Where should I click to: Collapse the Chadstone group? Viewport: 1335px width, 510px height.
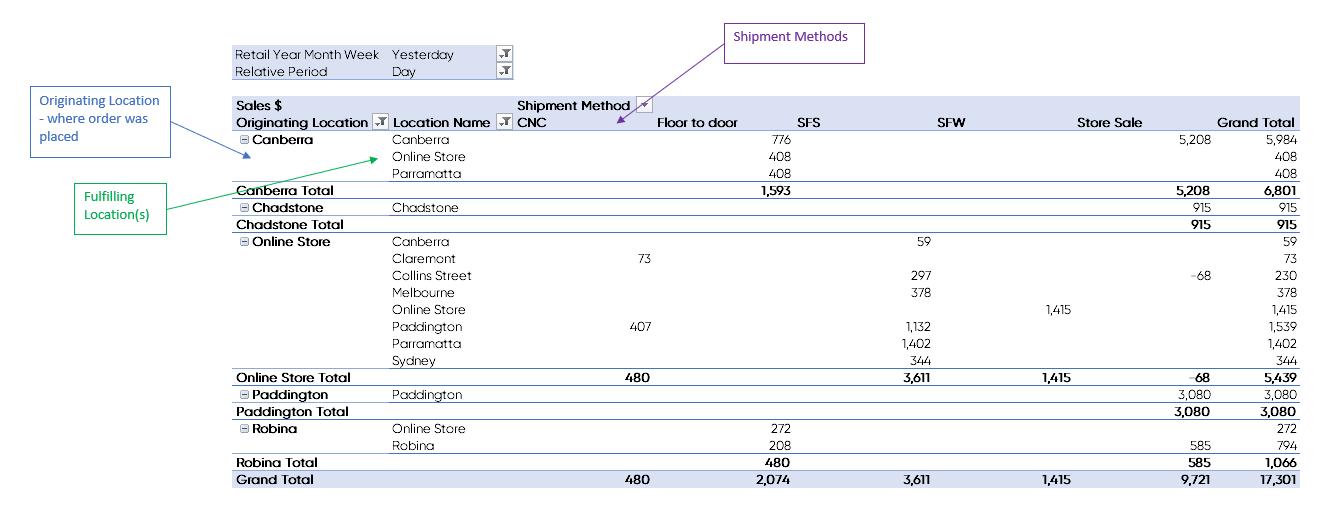244,208
